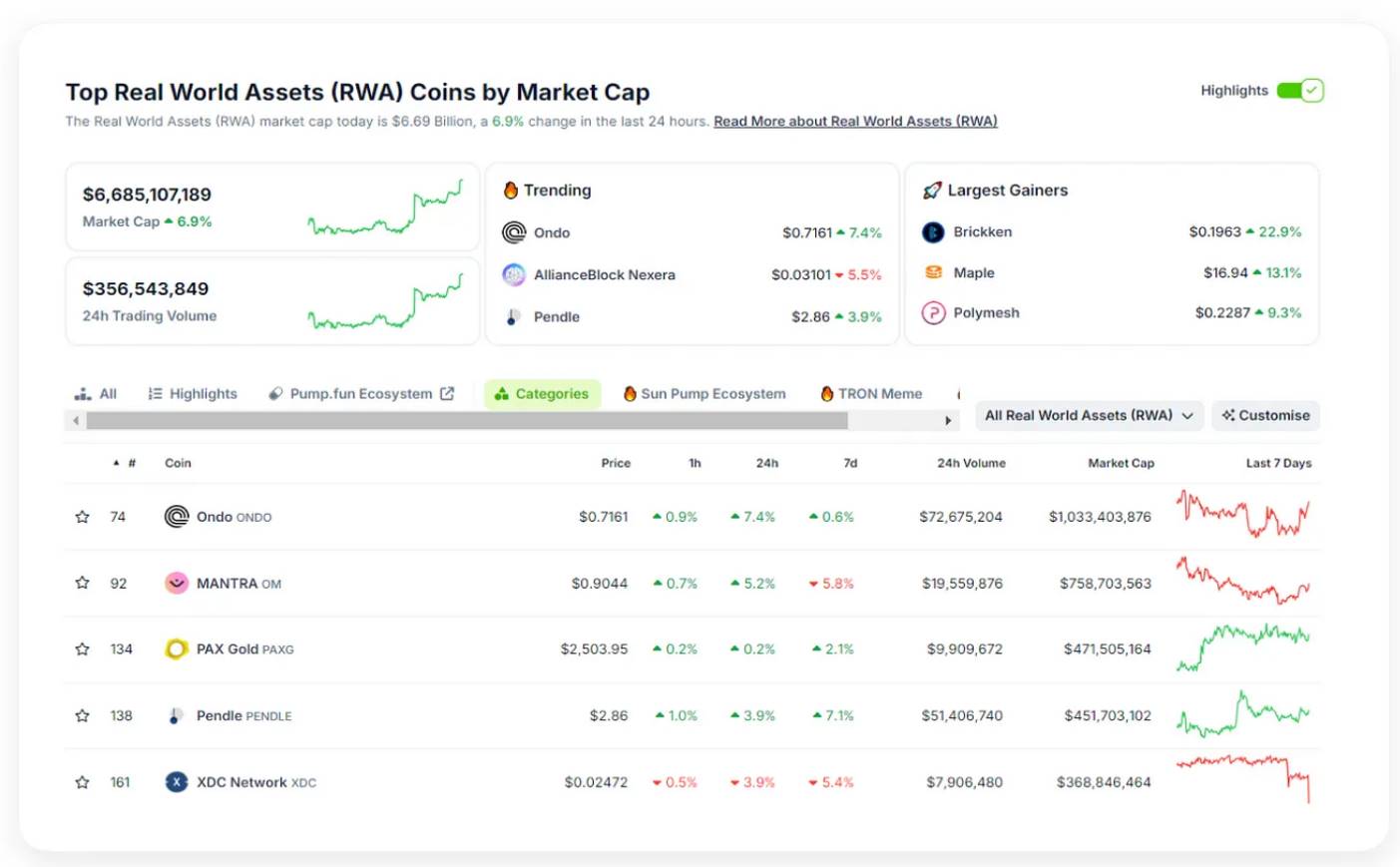Viewport: 1400px width, 867px height.
Task: Click the Customise button
Action: (x=1265, y=416)
